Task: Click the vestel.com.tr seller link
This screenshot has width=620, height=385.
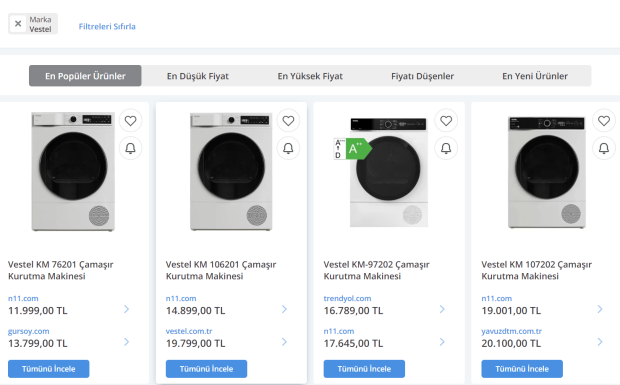Action: (x=189, y=331)
